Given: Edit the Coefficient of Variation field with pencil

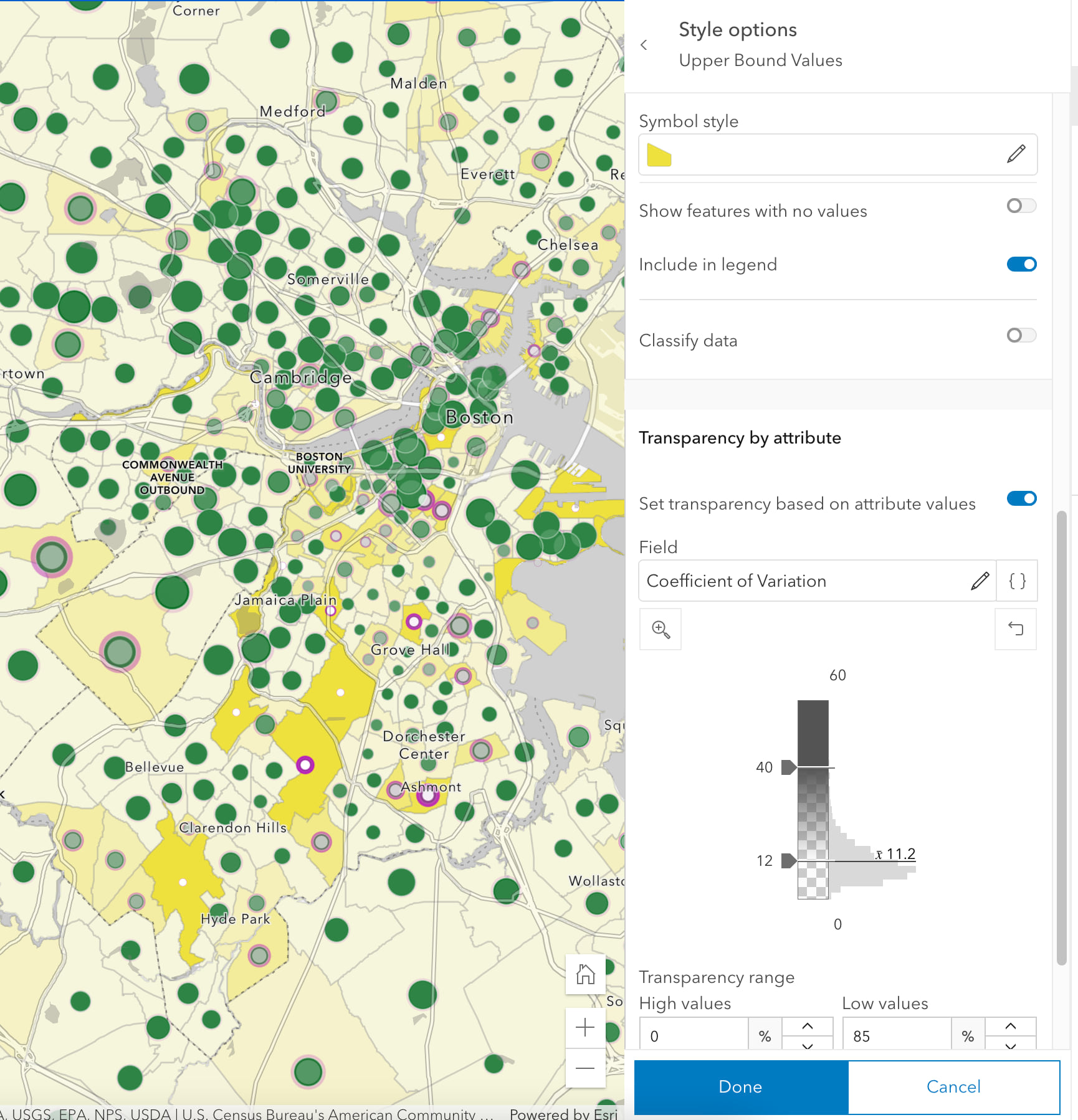Looking at the screenshot, I should [980, 581].
